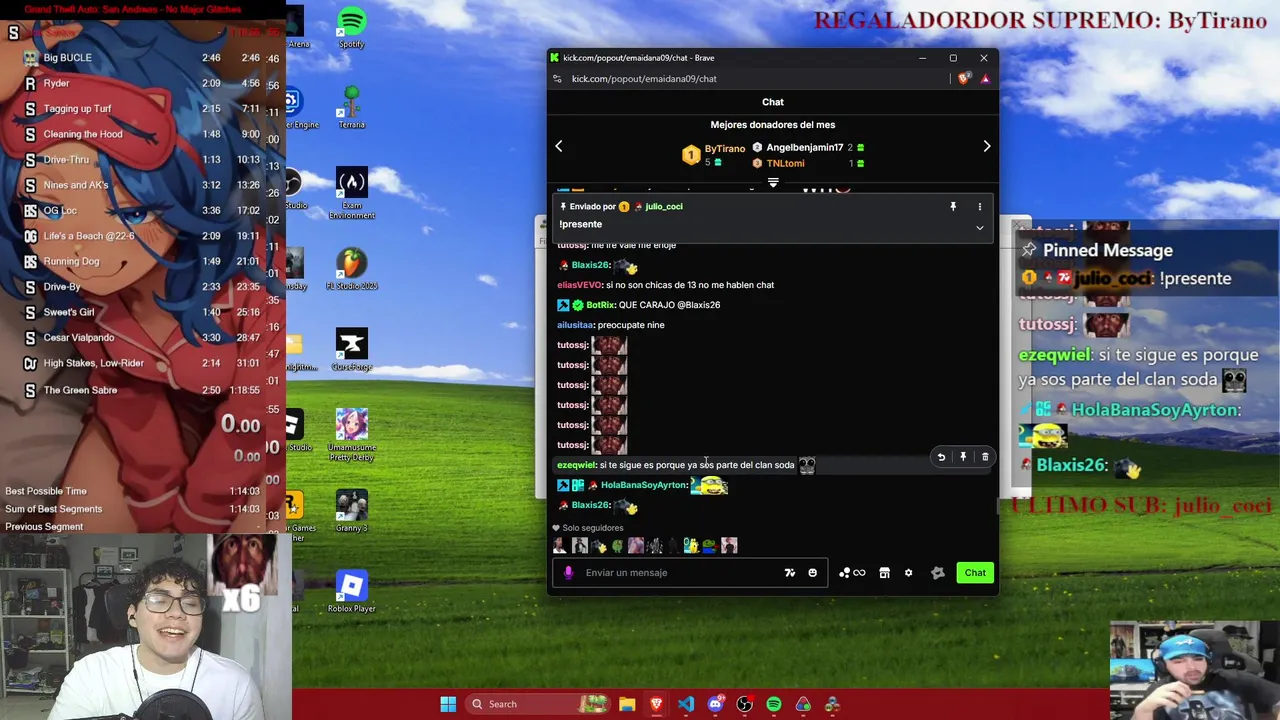Open site settings icon in address bar
This screenshot has width=1280, height=720.
point(558,79)
